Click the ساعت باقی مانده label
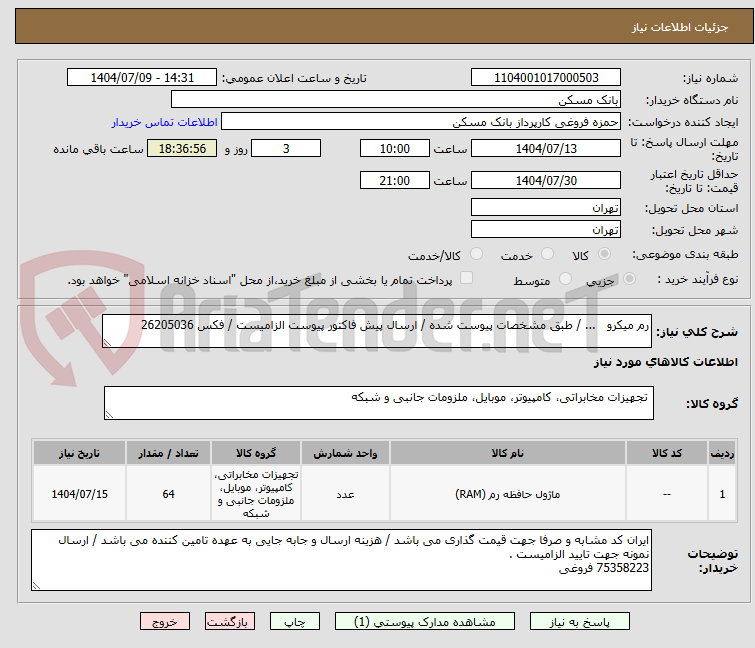 pos(98,149)
